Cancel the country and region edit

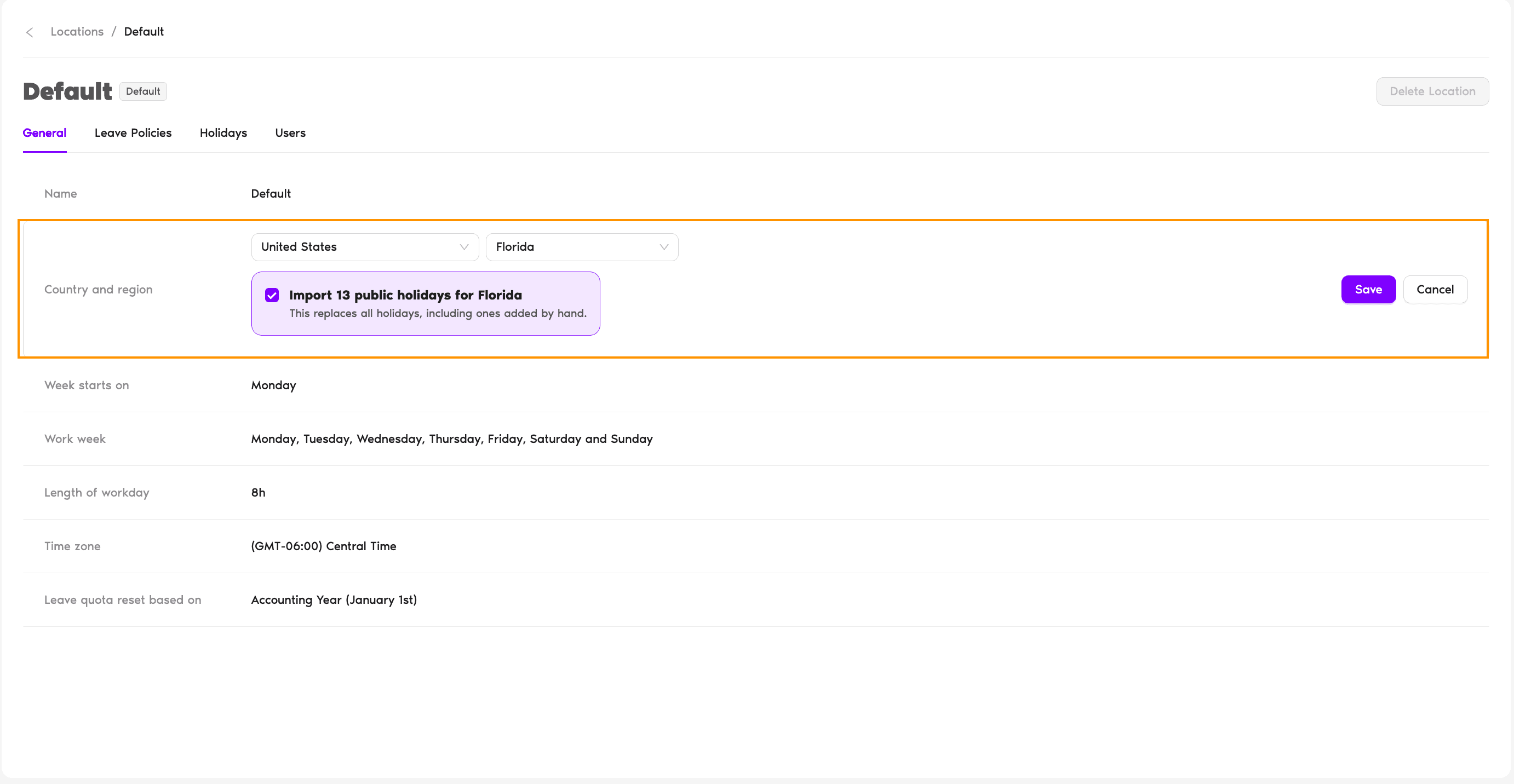pos(1435,290)
